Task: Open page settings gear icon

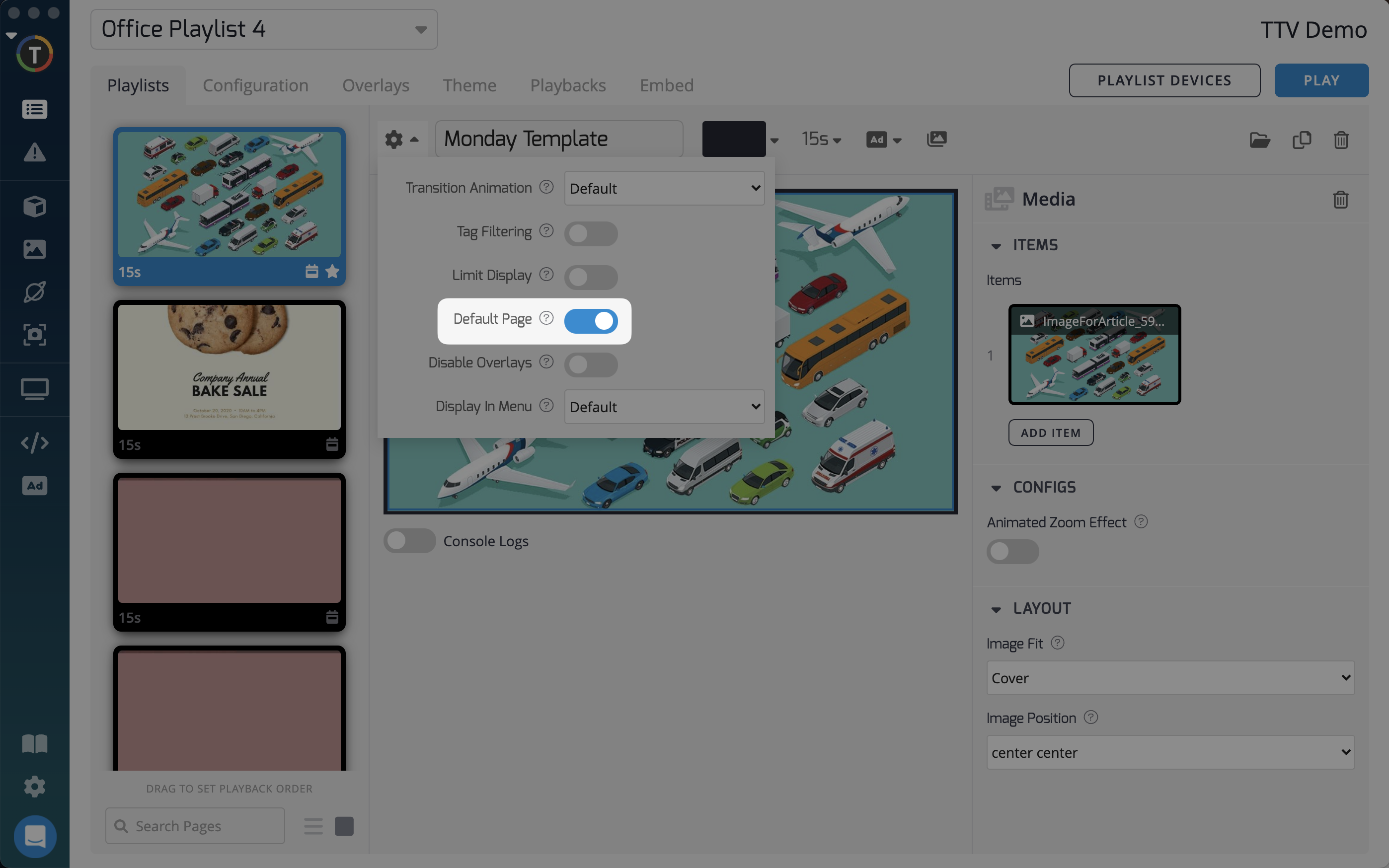Action: 394,139
